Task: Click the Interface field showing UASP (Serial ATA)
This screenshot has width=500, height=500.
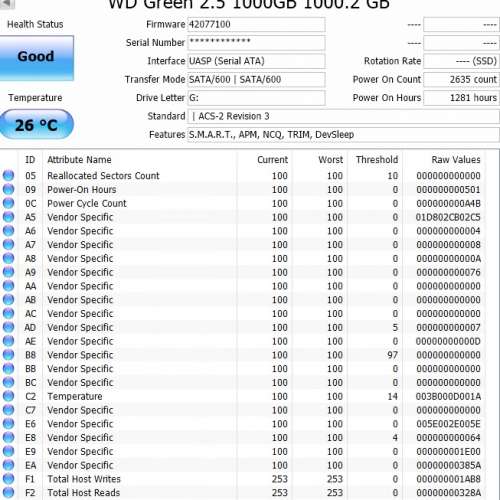Action: tap(256, 61)
